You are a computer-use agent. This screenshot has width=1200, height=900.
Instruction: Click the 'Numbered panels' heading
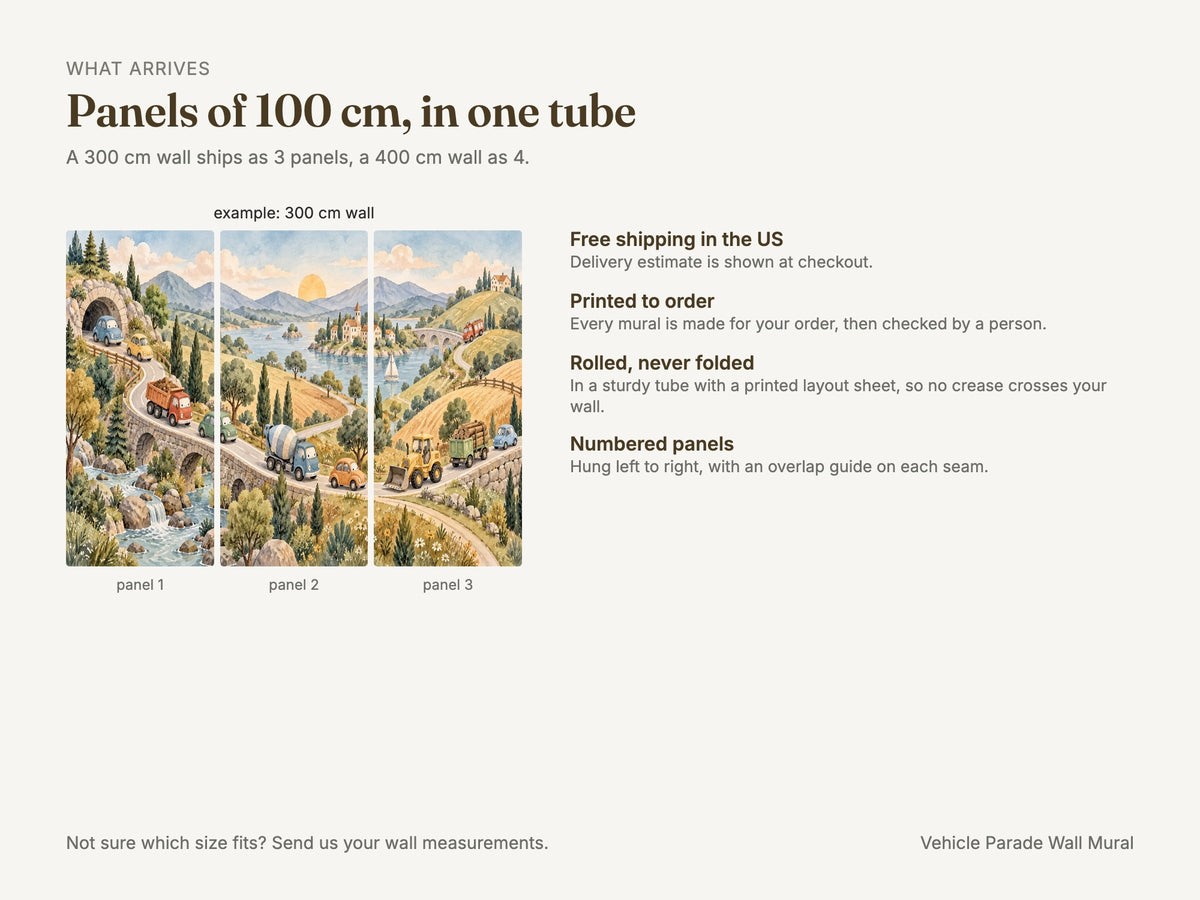(652, 444)
